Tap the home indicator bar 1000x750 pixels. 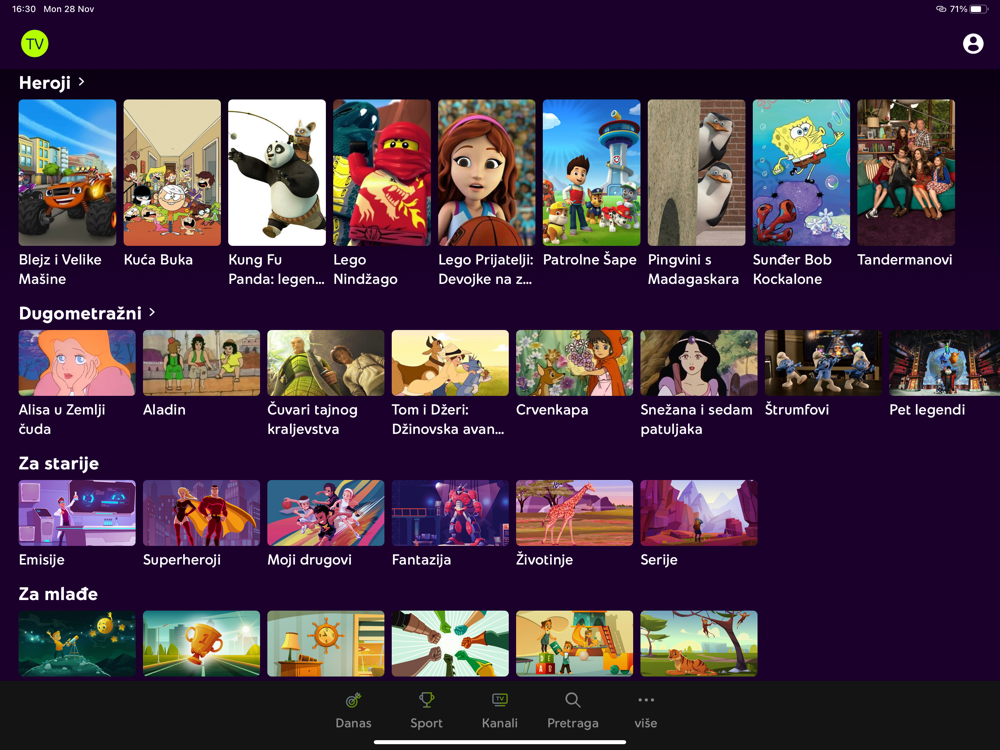[x=500, y=742]
